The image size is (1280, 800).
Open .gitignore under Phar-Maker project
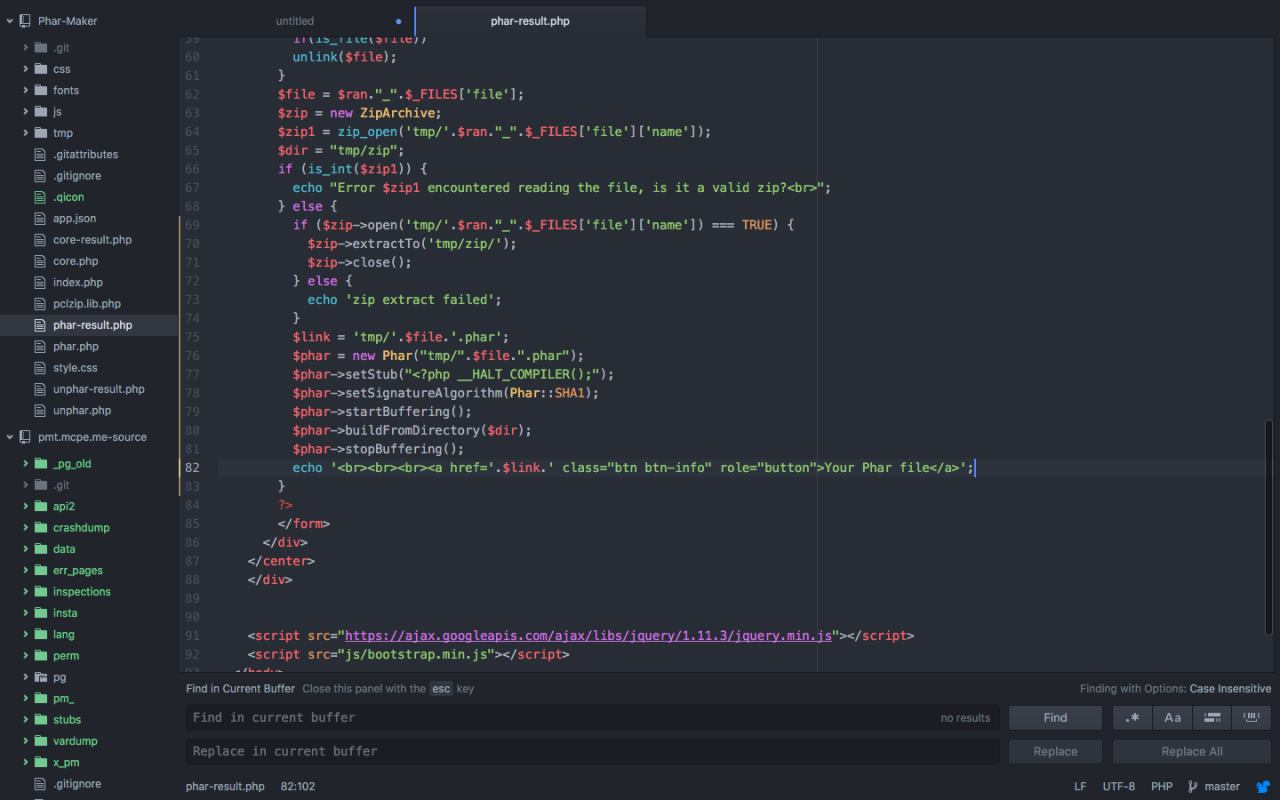click(77, 176)
